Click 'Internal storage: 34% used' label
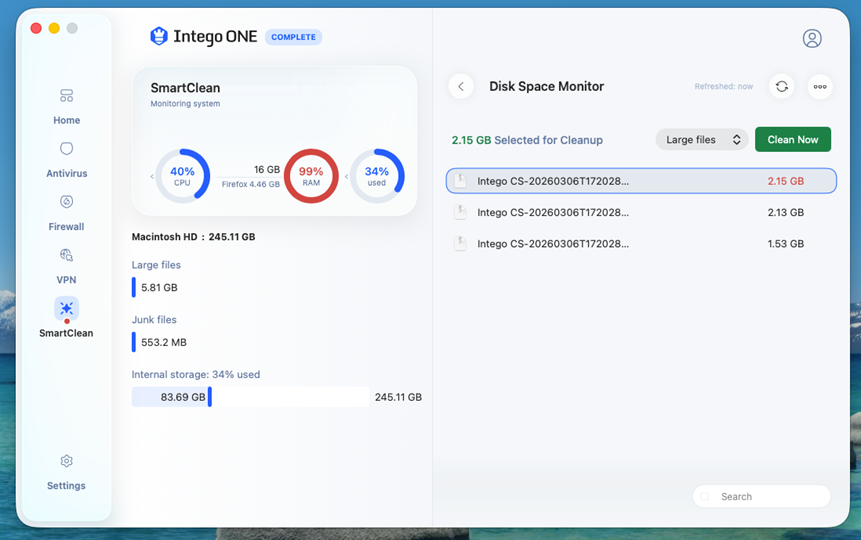The image size is (861, 540). click(x=195, y=375)
